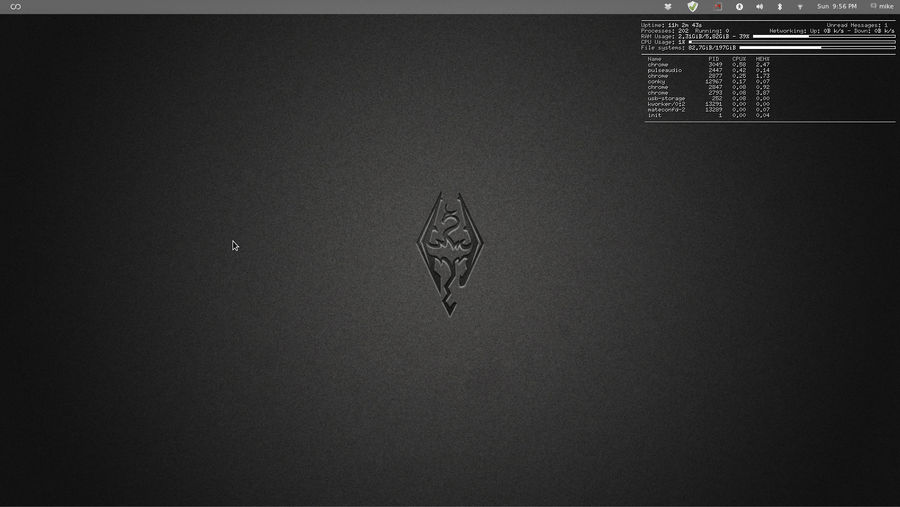900x507 pixels.
Task: Open the volume speaker icon
Action: [x=759, y=7]
